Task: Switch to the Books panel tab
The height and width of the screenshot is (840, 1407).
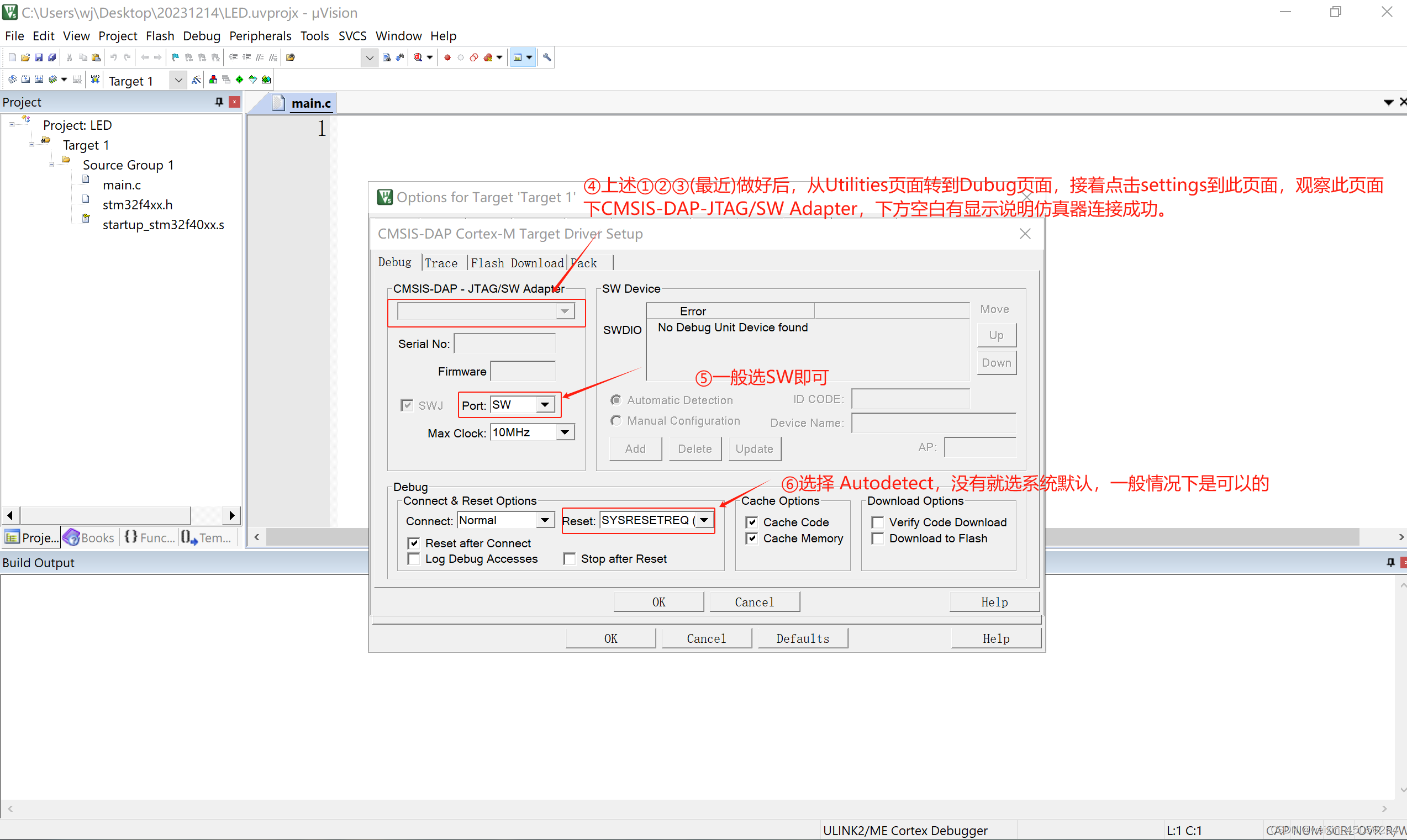Action: click(x=89, y=538)
